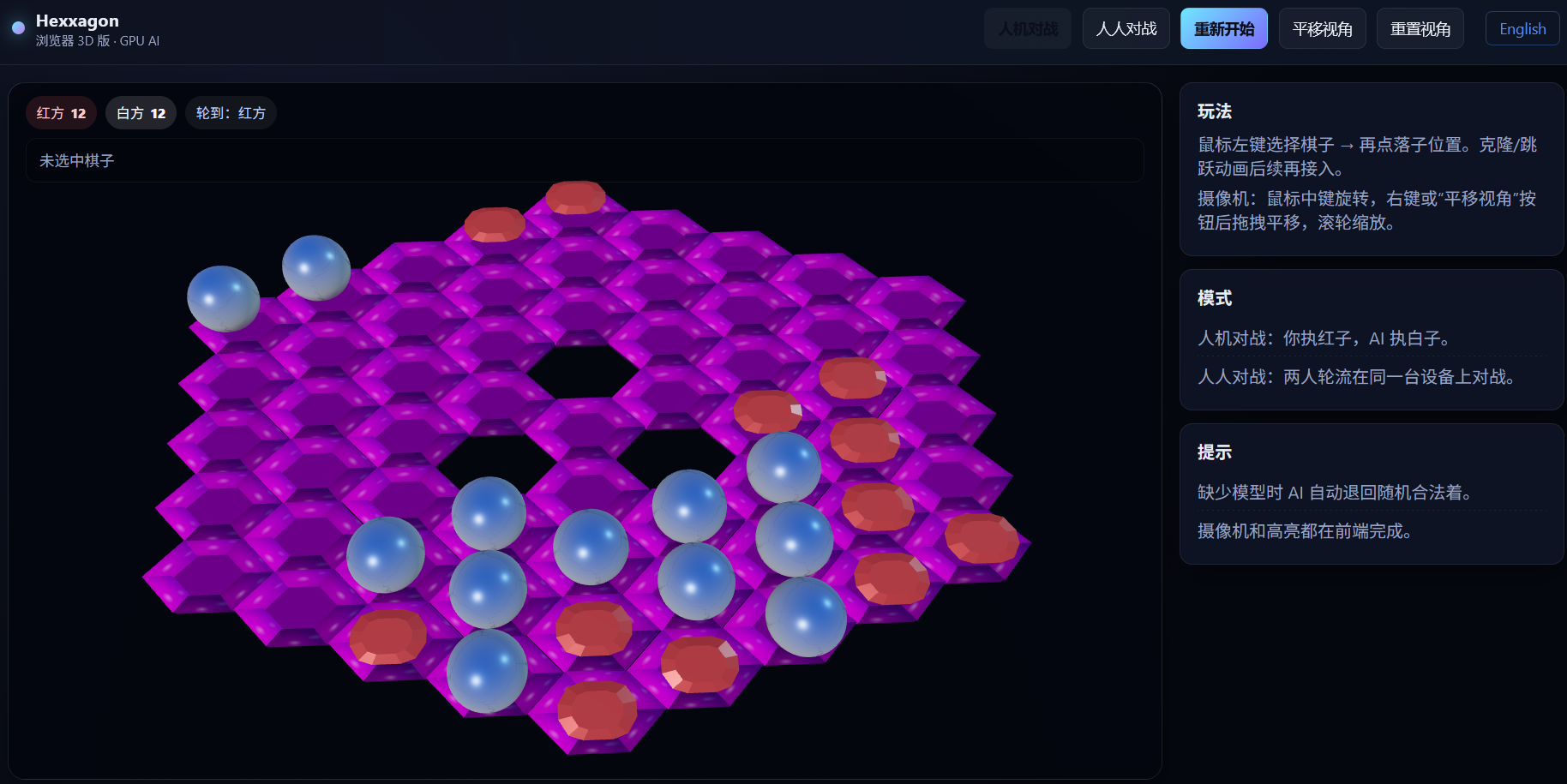Screen dimensions: 1567x784
Task: Click the white sphere at the bottom left cluster
Action: pyautogui.click(x=488, y=673)
